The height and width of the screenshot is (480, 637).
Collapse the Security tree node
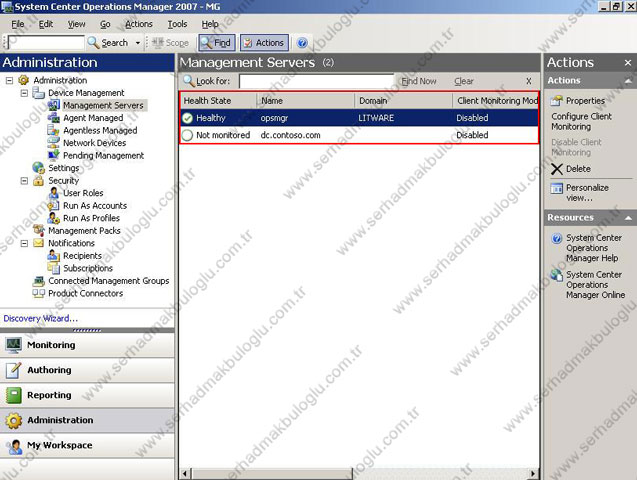click(x=24, y=181)
